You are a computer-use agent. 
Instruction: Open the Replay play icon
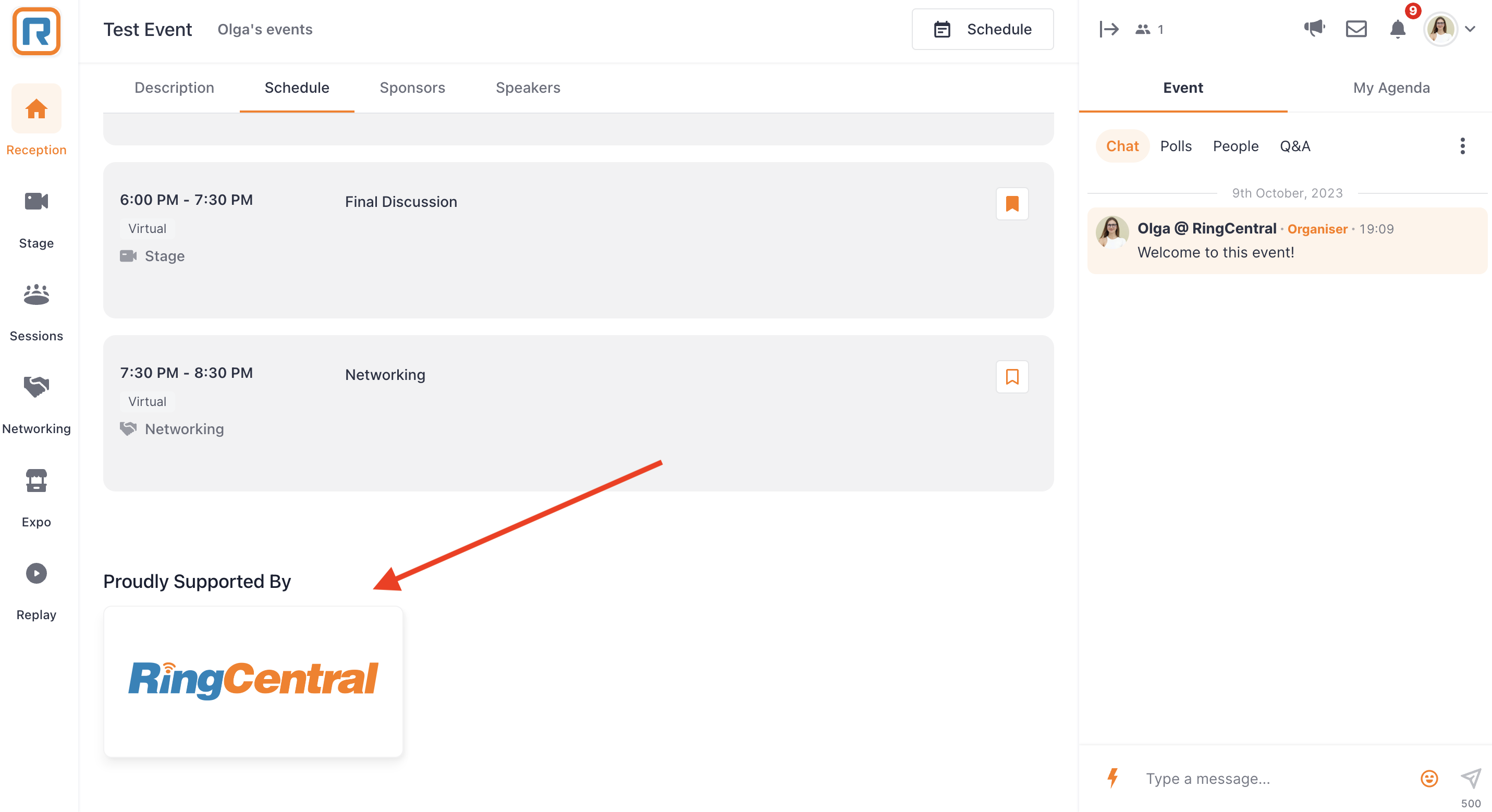[36, 573]
